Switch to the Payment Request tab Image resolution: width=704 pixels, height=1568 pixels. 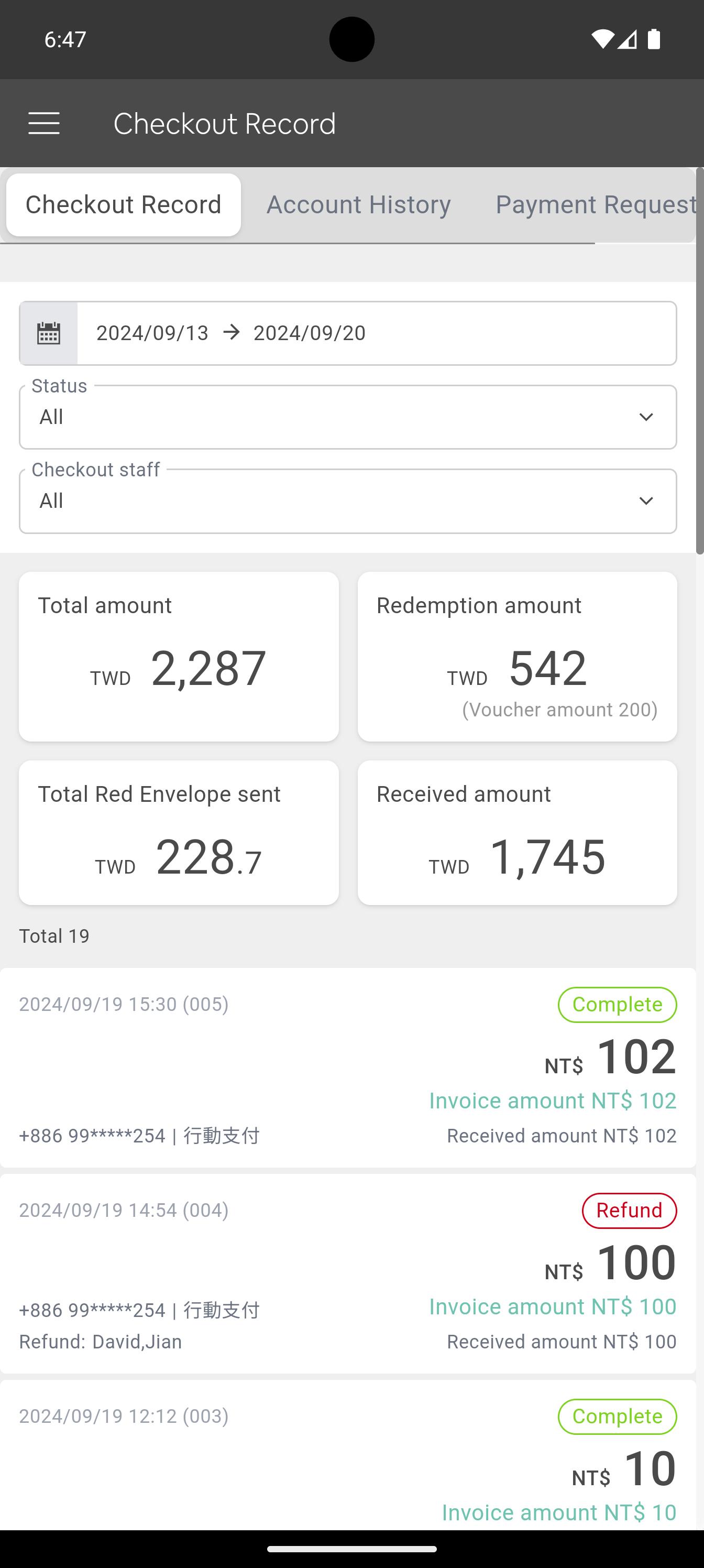pos(596,204)
